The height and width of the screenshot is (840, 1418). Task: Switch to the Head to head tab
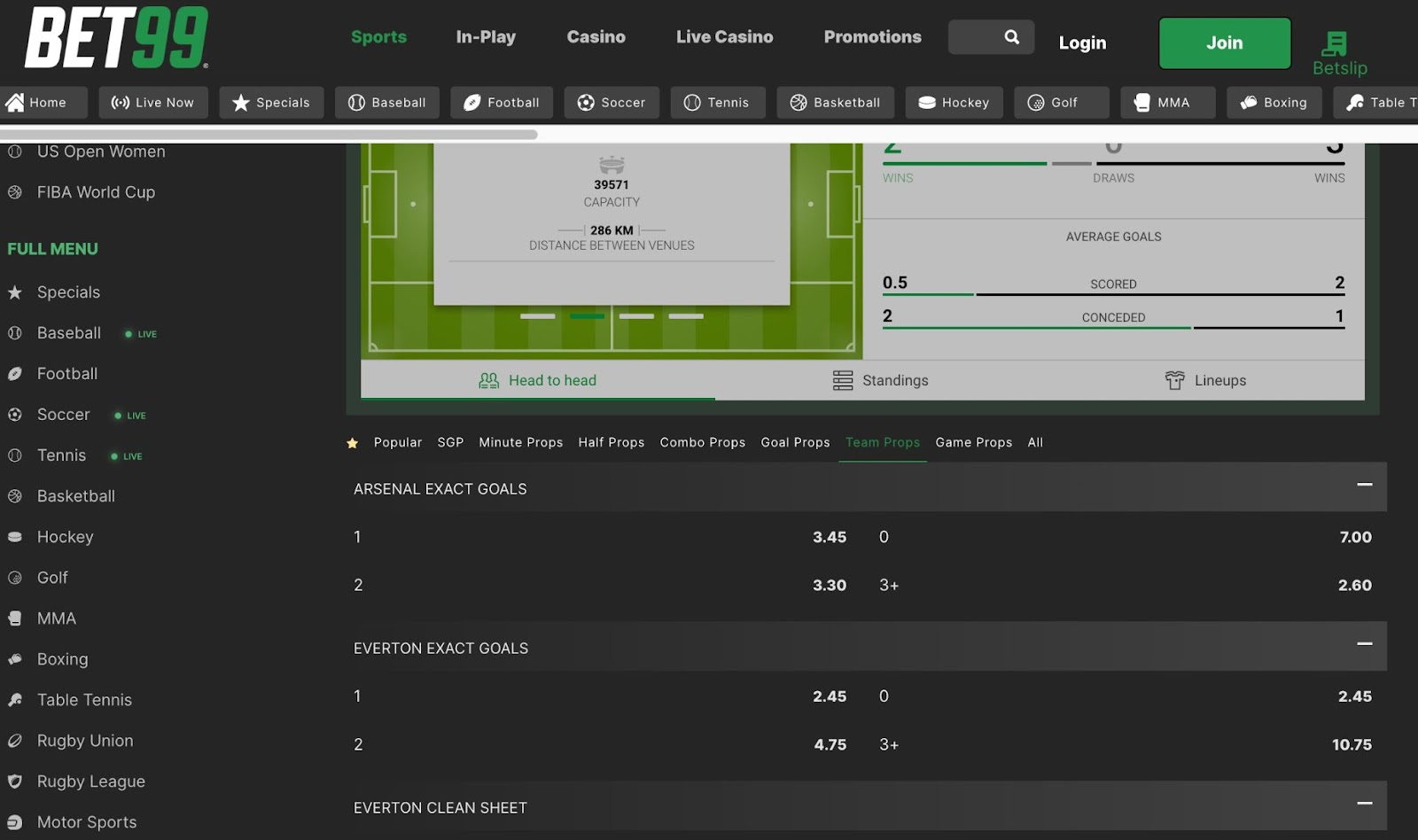538,380
